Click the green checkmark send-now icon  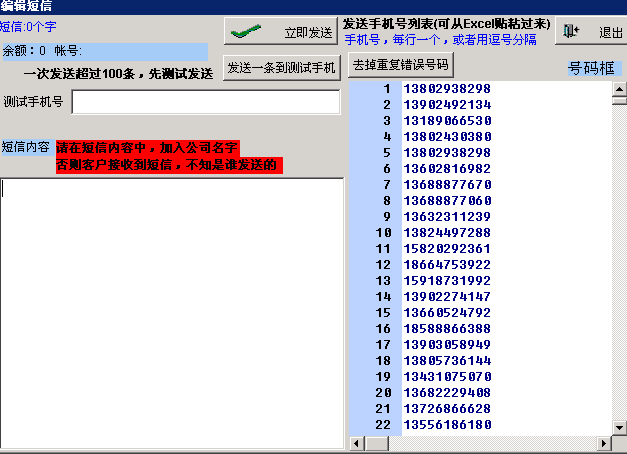tap(246, 32)
